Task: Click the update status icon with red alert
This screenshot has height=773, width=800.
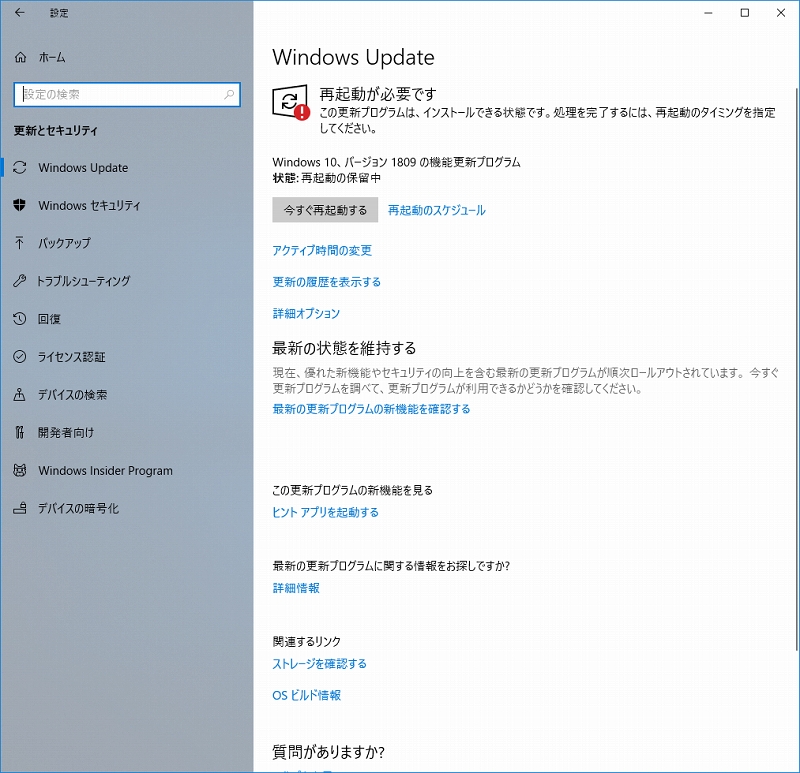Action: click(291, 103)
